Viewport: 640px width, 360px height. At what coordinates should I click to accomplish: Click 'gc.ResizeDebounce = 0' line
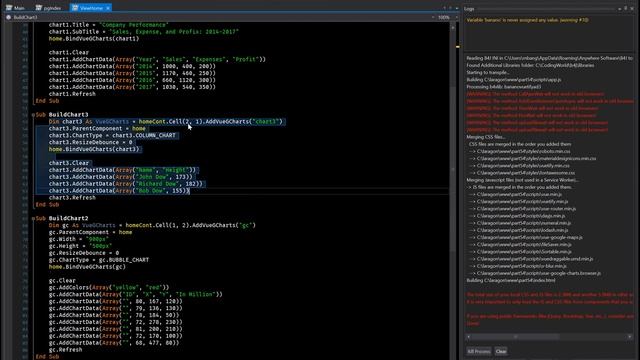pyautogui.click(x=84, y=253)
